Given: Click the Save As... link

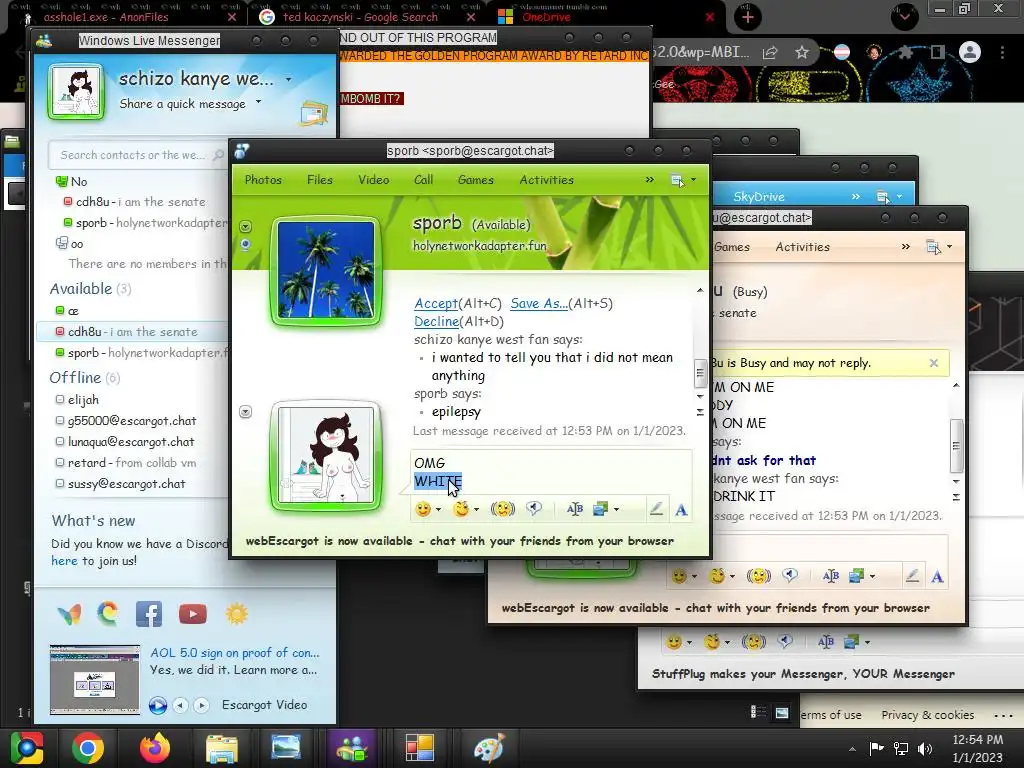Looking at the screenshot, I should click(x=539, y=304).
